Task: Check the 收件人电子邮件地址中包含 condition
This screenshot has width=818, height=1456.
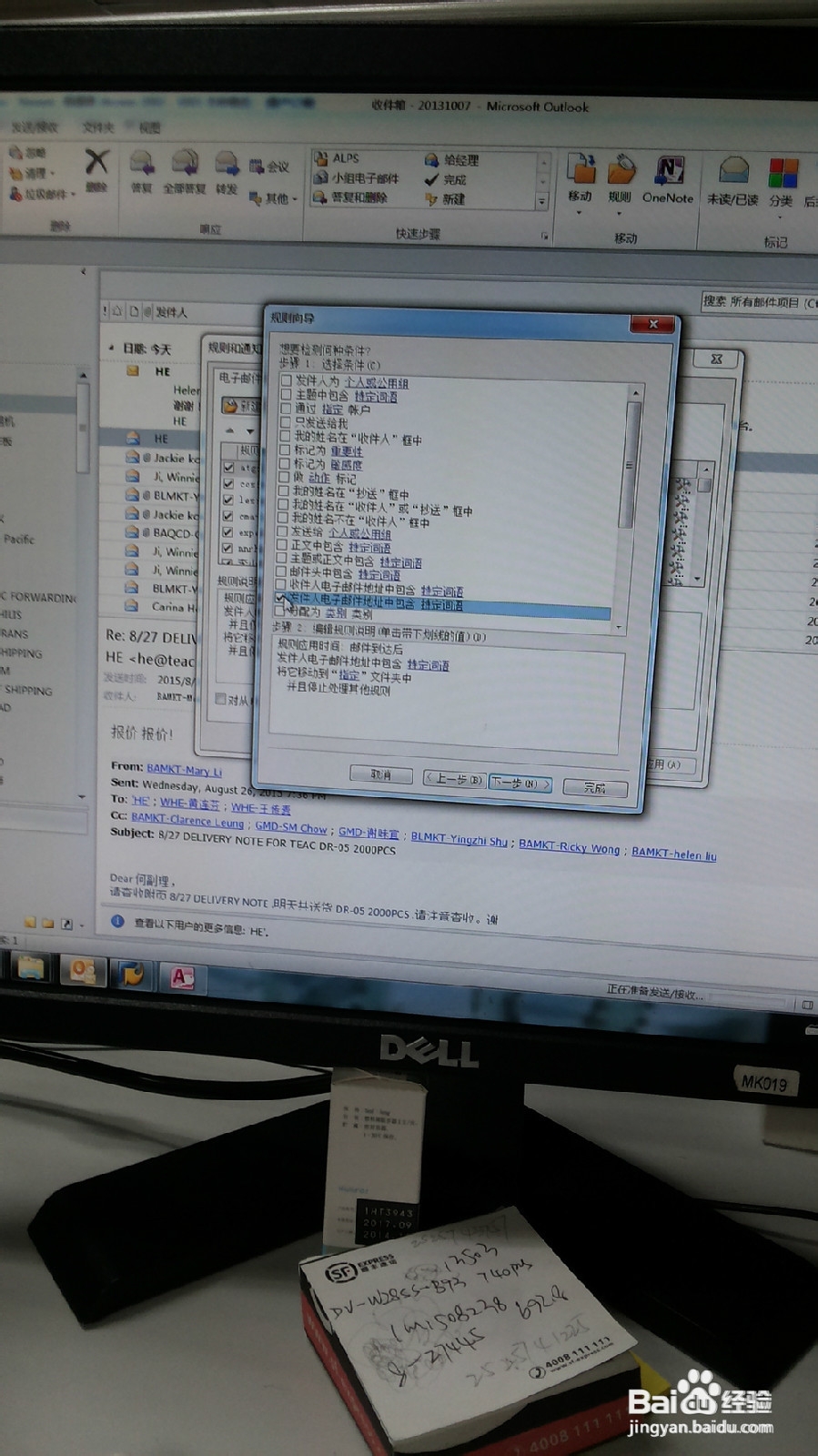Action: pyautogui.click(x=281, y=586)
